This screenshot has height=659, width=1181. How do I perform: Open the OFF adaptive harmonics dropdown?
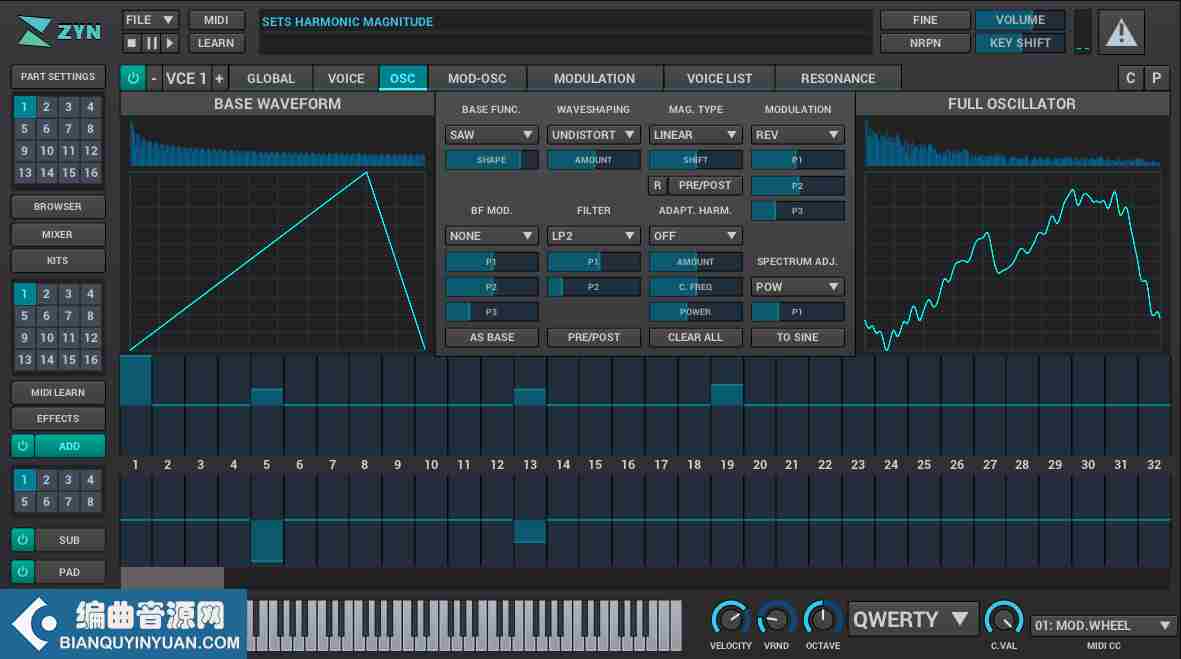coord(695,236)
